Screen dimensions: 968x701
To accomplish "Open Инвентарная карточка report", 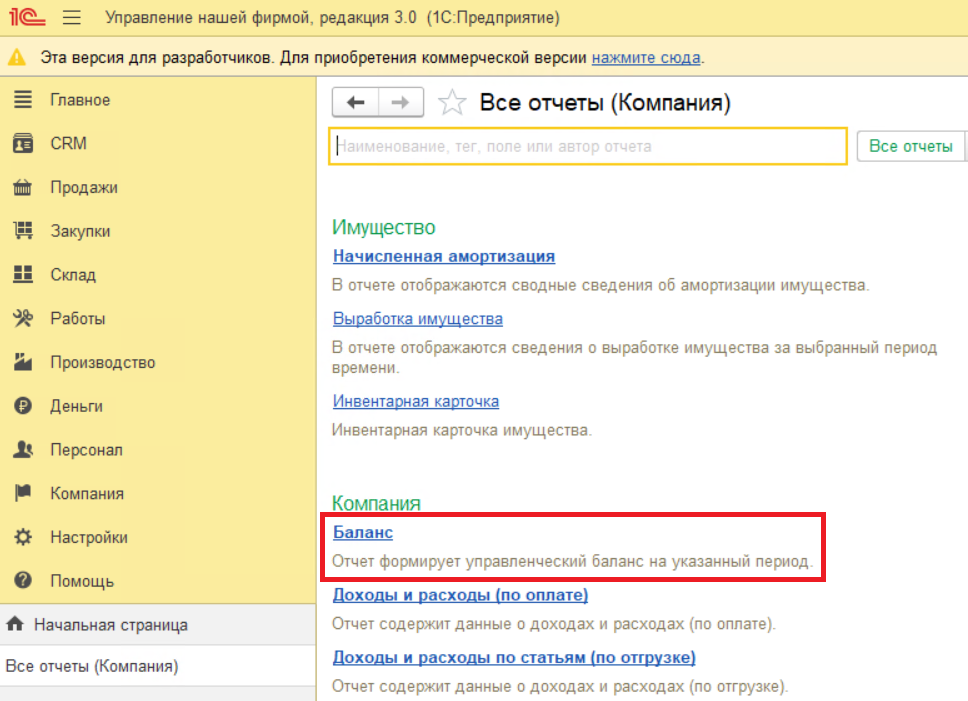I will (x=416, y=401).
